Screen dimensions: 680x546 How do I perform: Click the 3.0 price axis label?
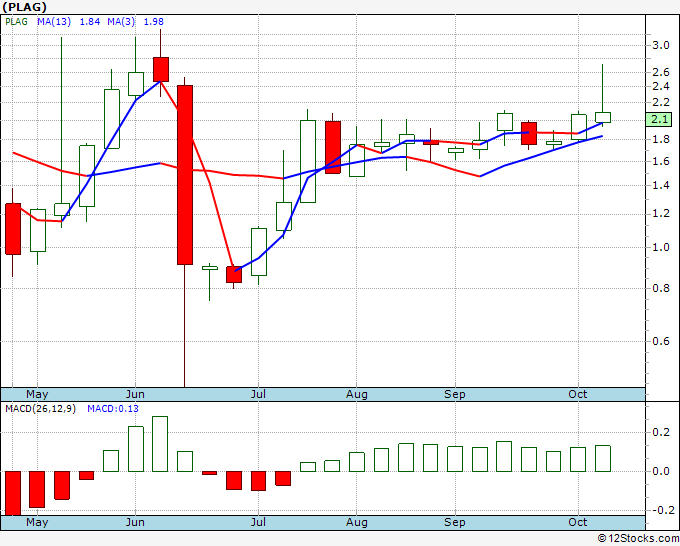click(x=661, y=46)
